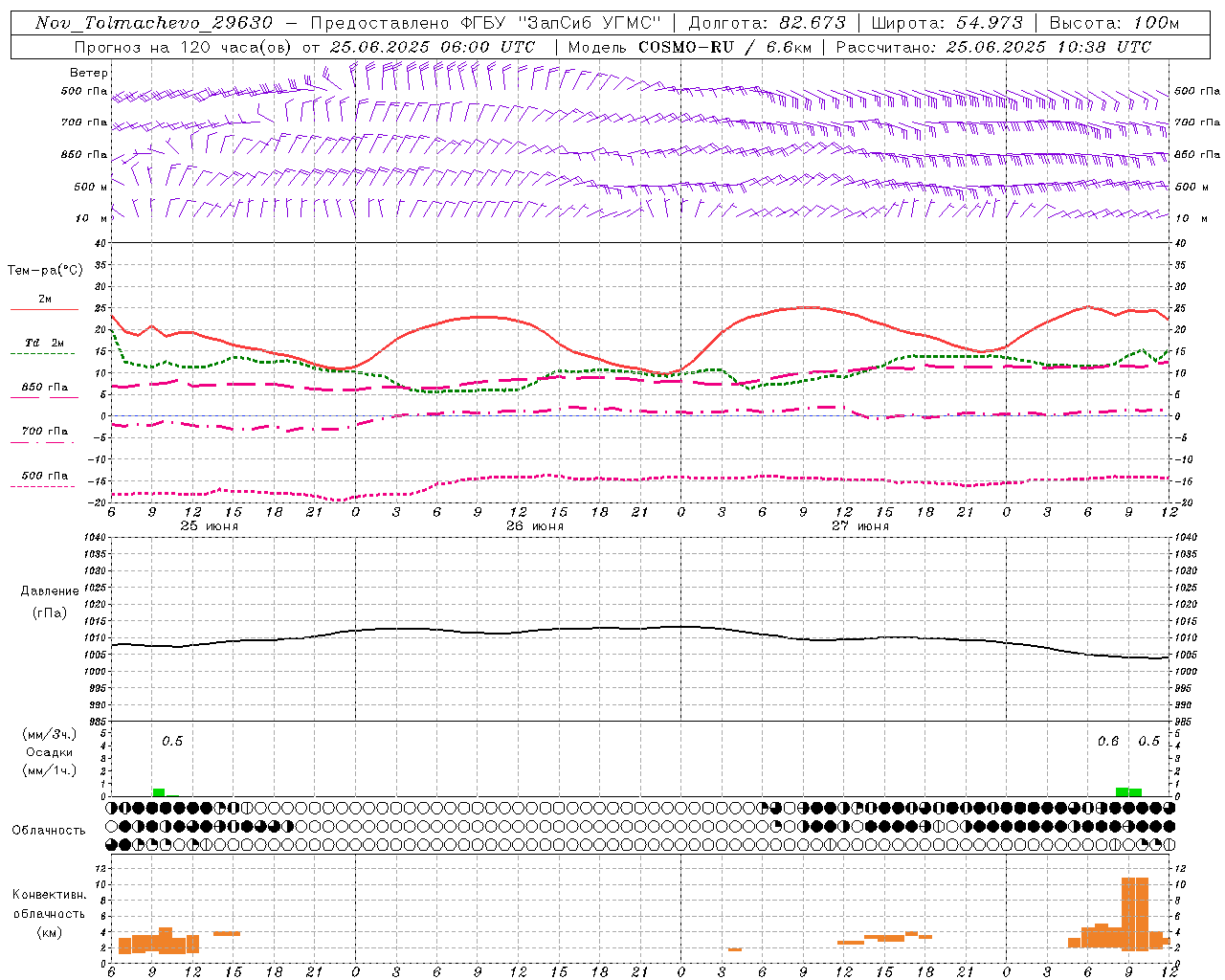1225x980 pixels.
Task: Click the 25 июня date label
Action: (210, 526)
